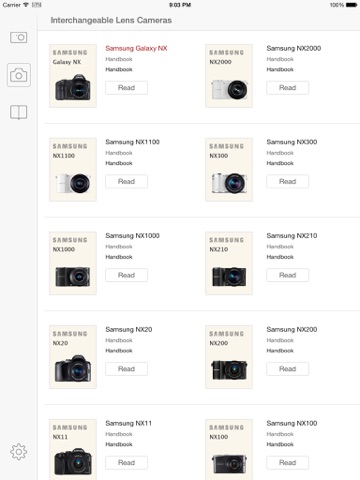Screen dimensions: 360x480
Task: Click Read for Samsung NX20
Action: tap(126, 369)
